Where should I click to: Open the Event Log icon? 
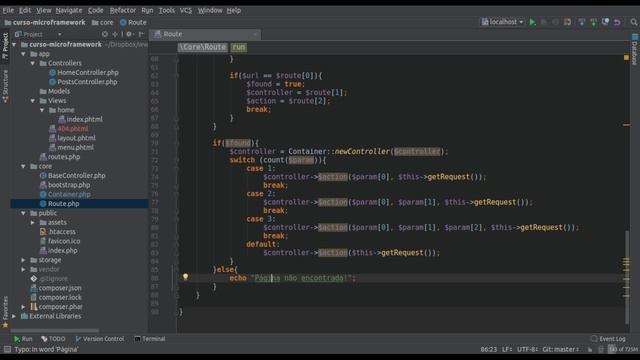pos(594,339)
